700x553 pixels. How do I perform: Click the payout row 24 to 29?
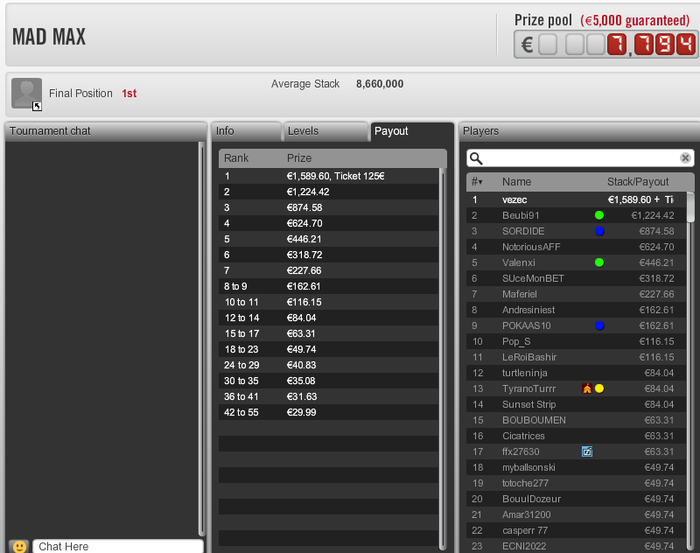click(329, 365)
